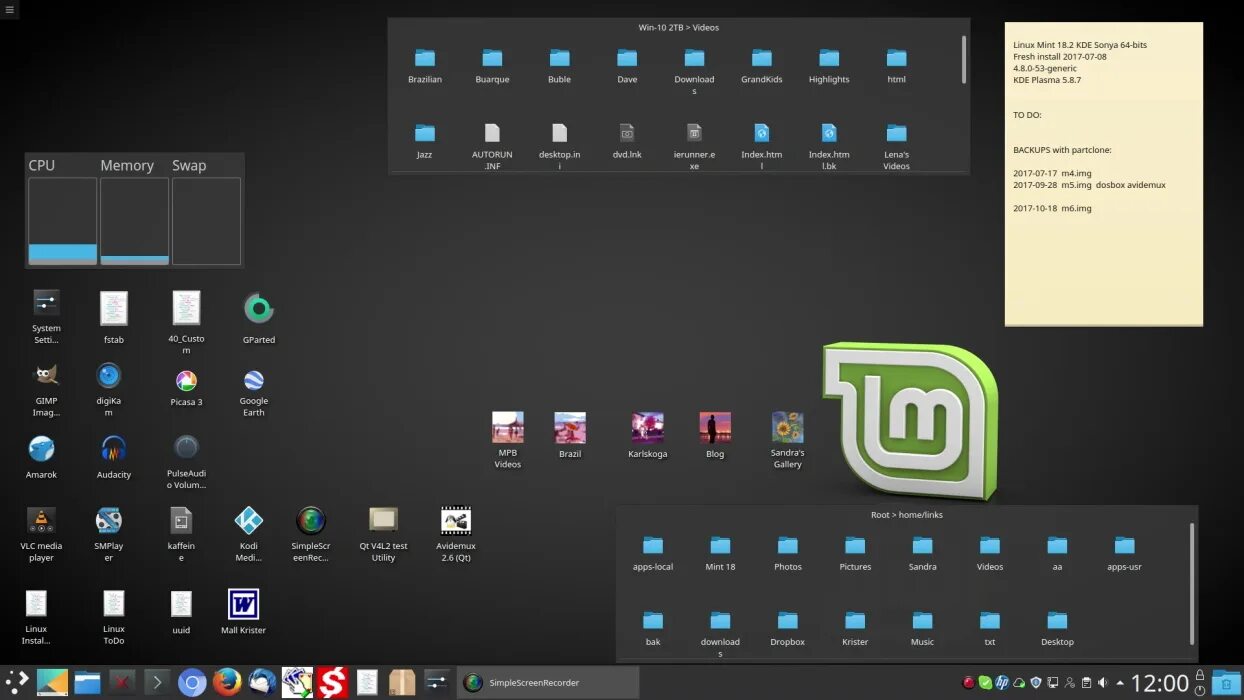Open PulseAudio Volume Control icon
This screenshot has width=1244, height=700.
(x=186, y=462)
